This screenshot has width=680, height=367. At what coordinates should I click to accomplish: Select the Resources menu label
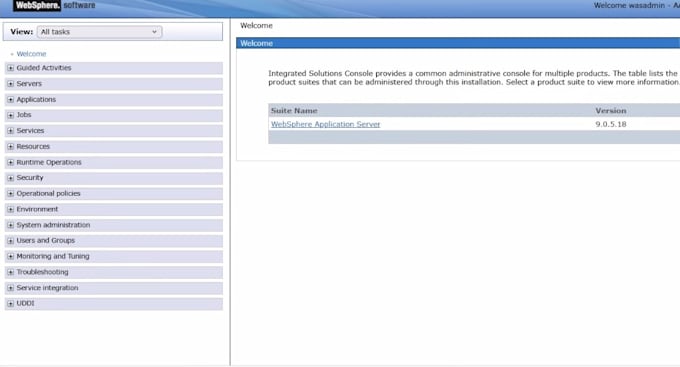click(33, 146)
